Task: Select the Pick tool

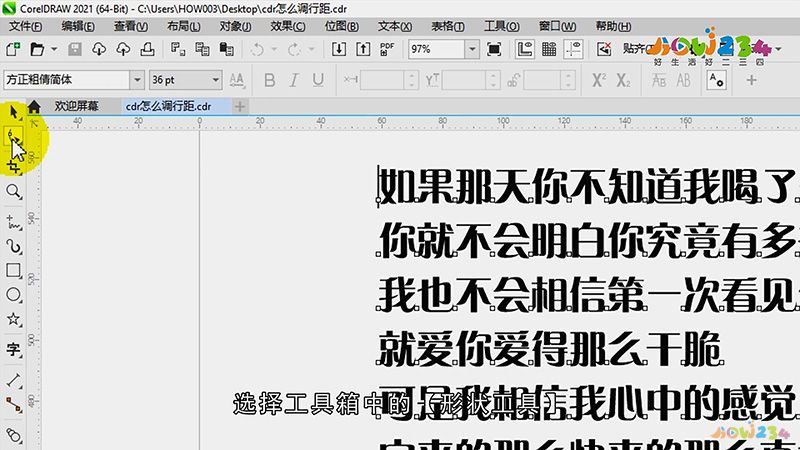Action: (x=13, y=112)
